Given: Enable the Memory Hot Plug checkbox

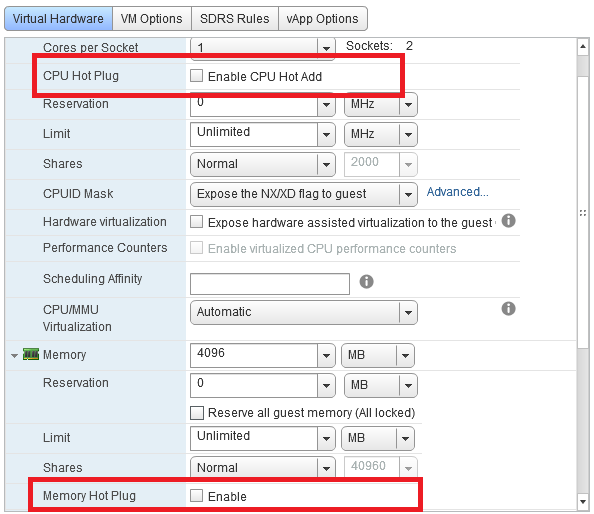Looking at the screenshot, I should (x=196, y=495).
